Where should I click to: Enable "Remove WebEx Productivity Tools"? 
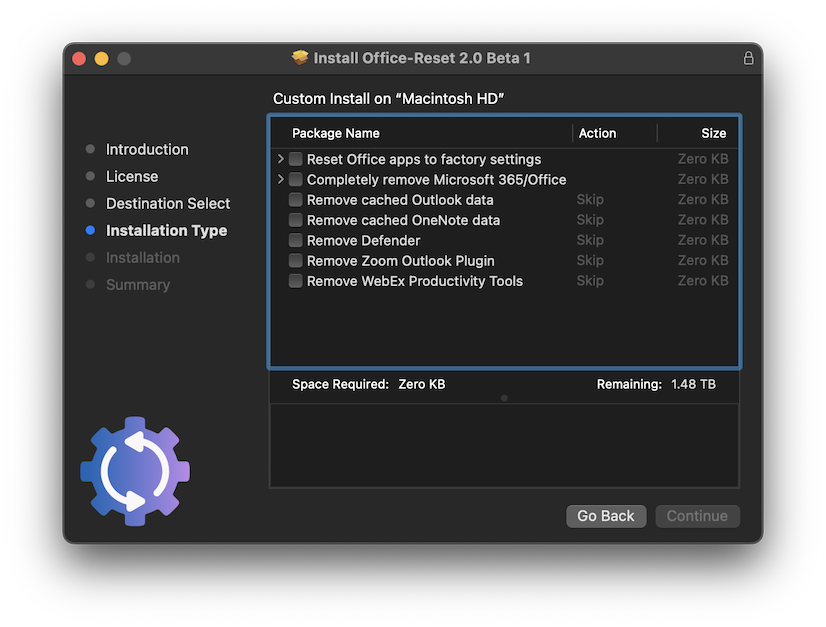(x=295, y=281)
